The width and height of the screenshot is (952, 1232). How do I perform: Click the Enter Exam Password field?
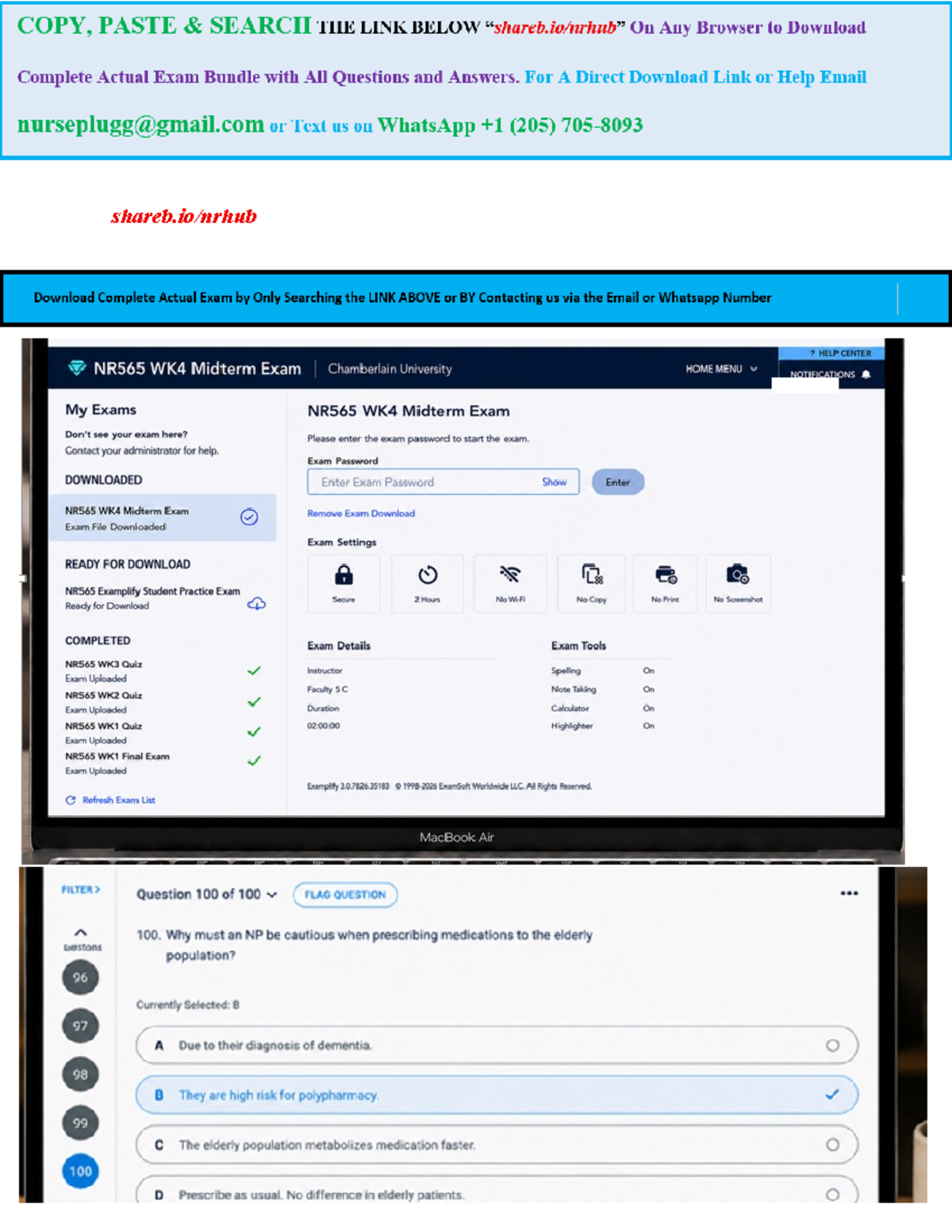tap(443, 482)
